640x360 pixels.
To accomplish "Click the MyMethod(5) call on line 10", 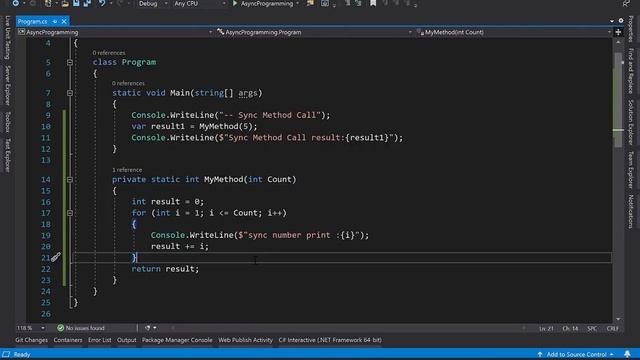I will 228,126.
